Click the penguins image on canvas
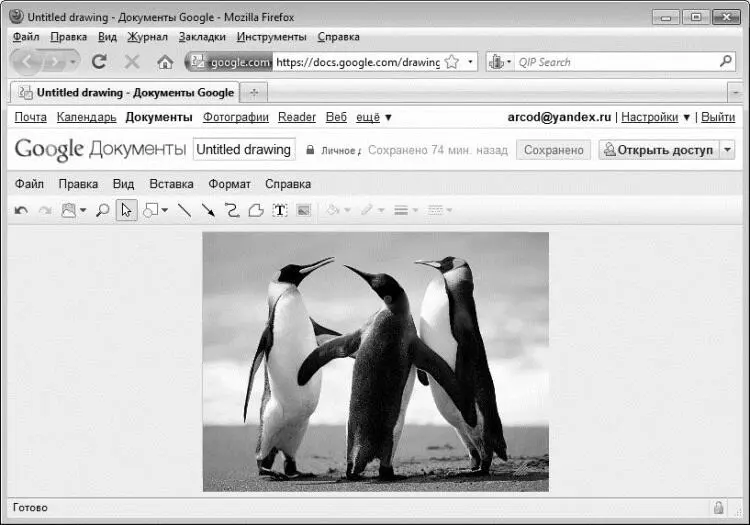 [375, 362]
